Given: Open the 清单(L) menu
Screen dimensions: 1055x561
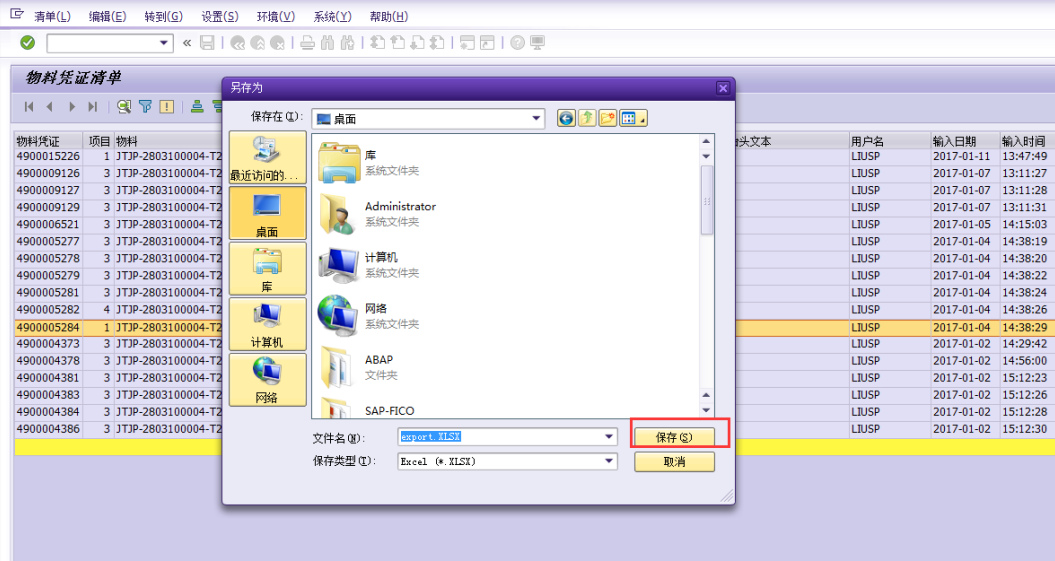Looking at the screenshot, I should pos(52,16).
